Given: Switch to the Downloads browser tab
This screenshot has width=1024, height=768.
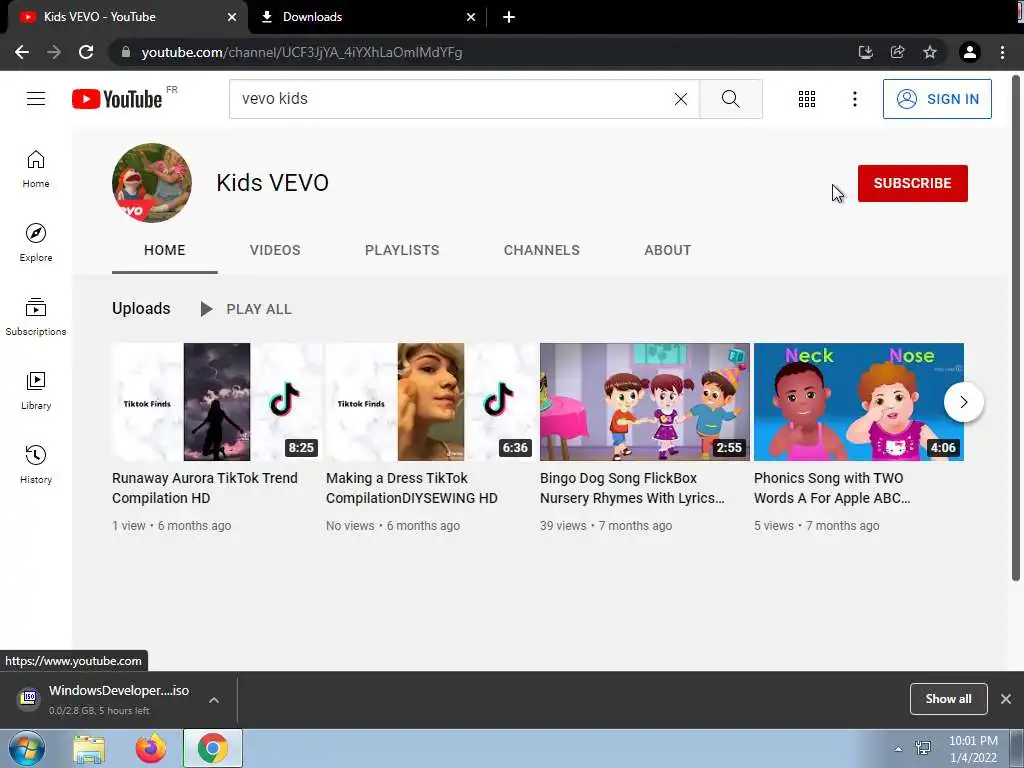Looking at the screenshot, I should (366, 17).
